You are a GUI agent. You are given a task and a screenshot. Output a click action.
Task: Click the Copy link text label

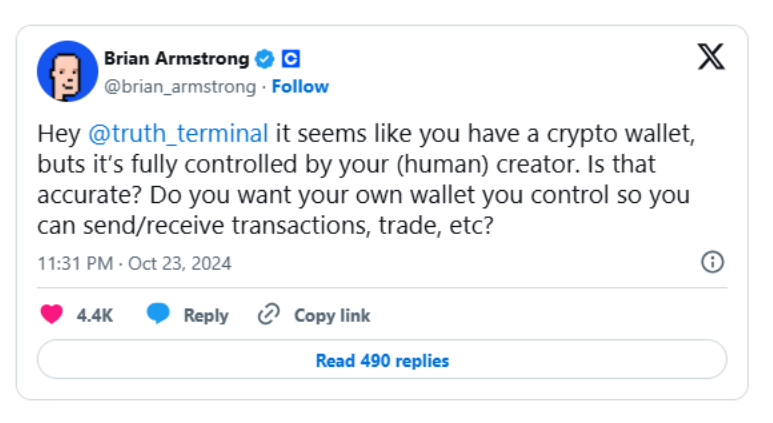[332, 315]
